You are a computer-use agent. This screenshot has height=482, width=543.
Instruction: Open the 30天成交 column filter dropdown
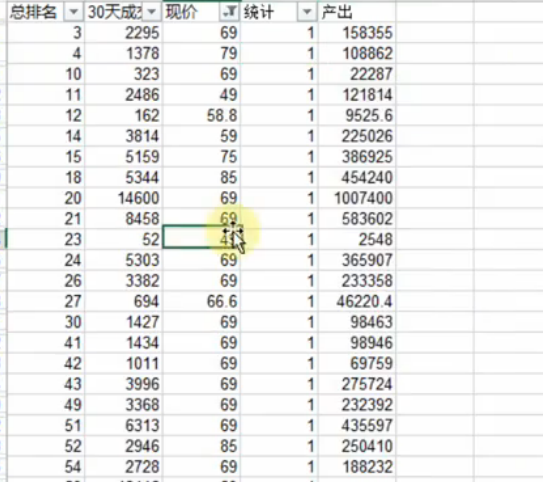[x=151, y=12]
